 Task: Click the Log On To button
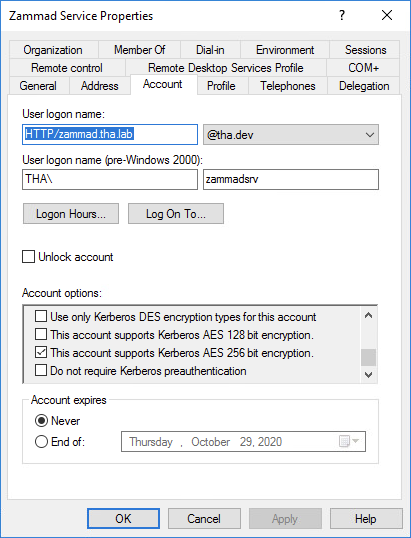pyautogui.click(x=176, y=214)
